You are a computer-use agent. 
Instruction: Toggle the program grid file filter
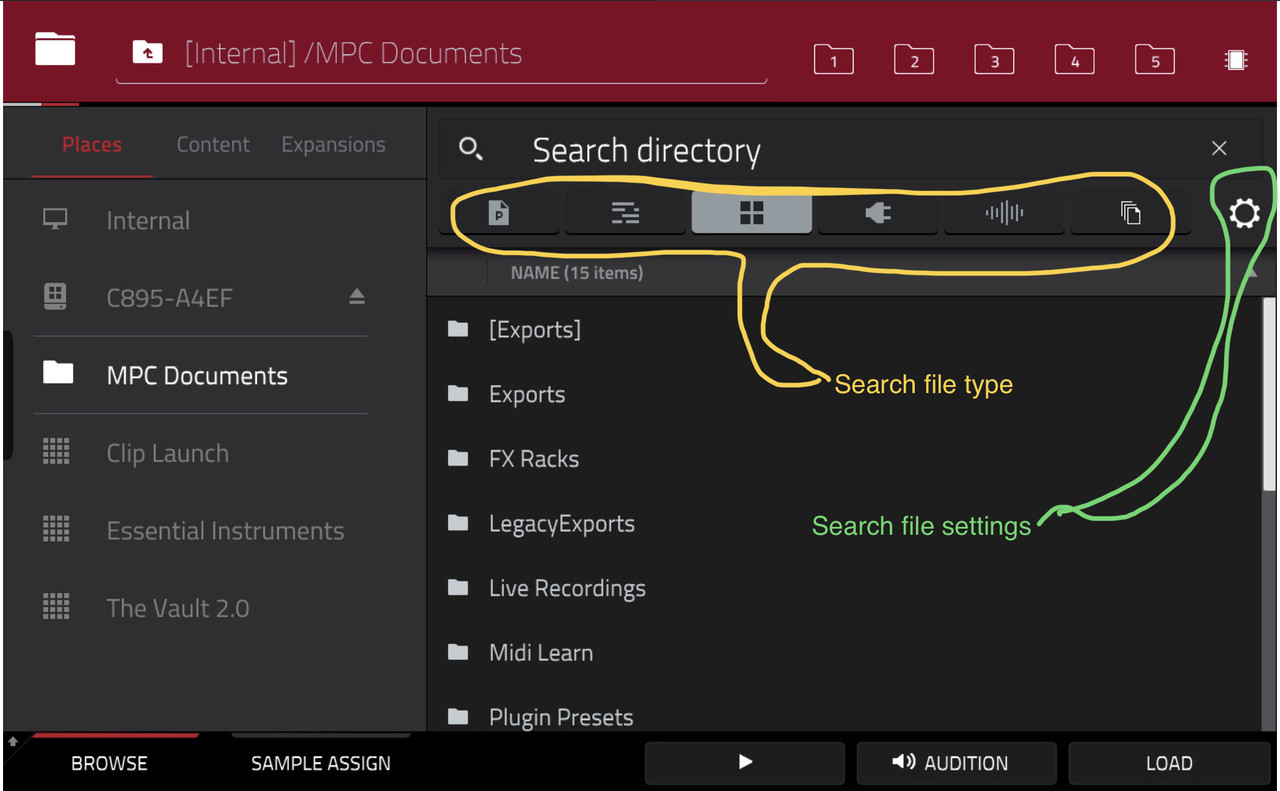click(x=751, y=212)
